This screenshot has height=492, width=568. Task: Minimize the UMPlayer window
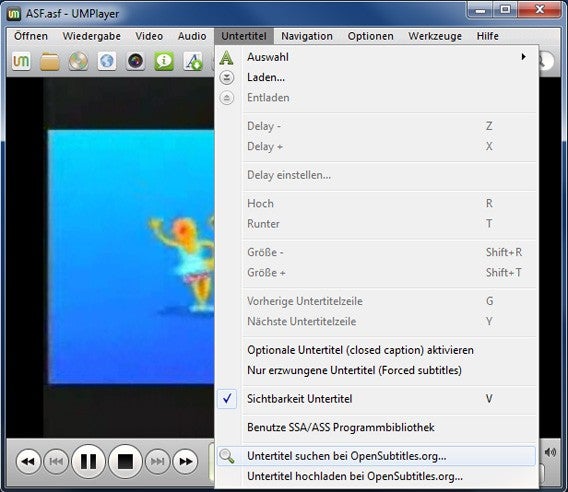[x=480, y=10]
